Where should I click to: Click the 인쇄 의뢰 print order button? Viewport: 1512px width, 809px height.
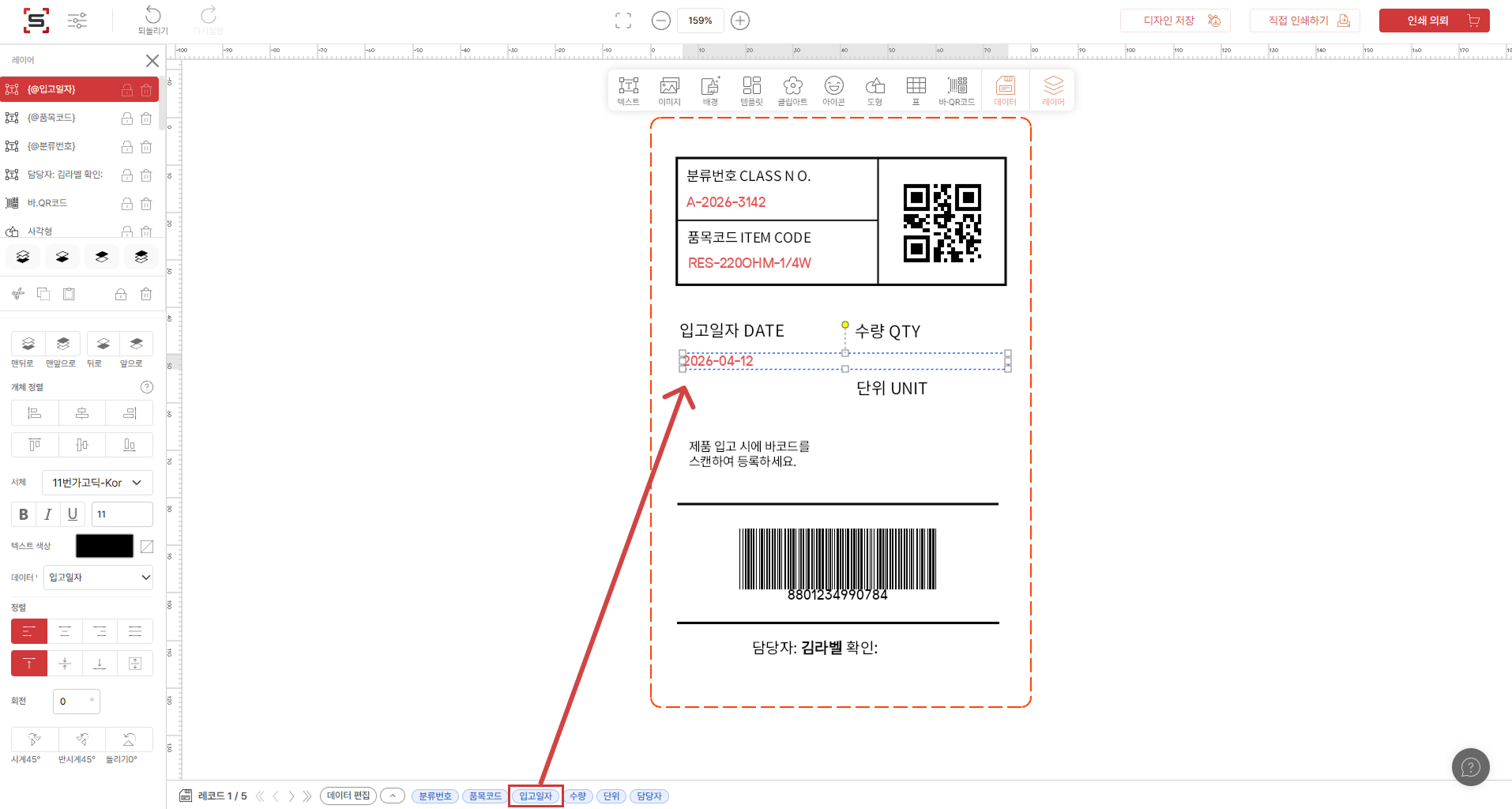point(1434,21)
